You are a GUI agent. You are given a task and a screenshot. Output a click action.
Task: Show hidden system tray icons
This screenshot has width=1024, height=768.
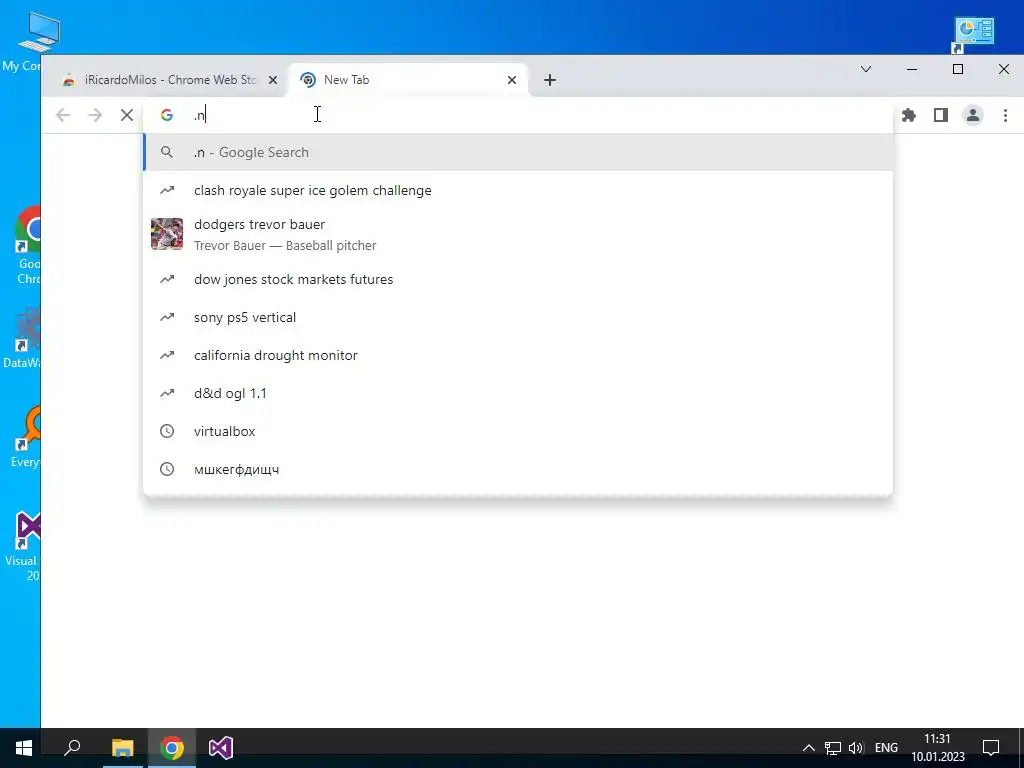point(808,748)
